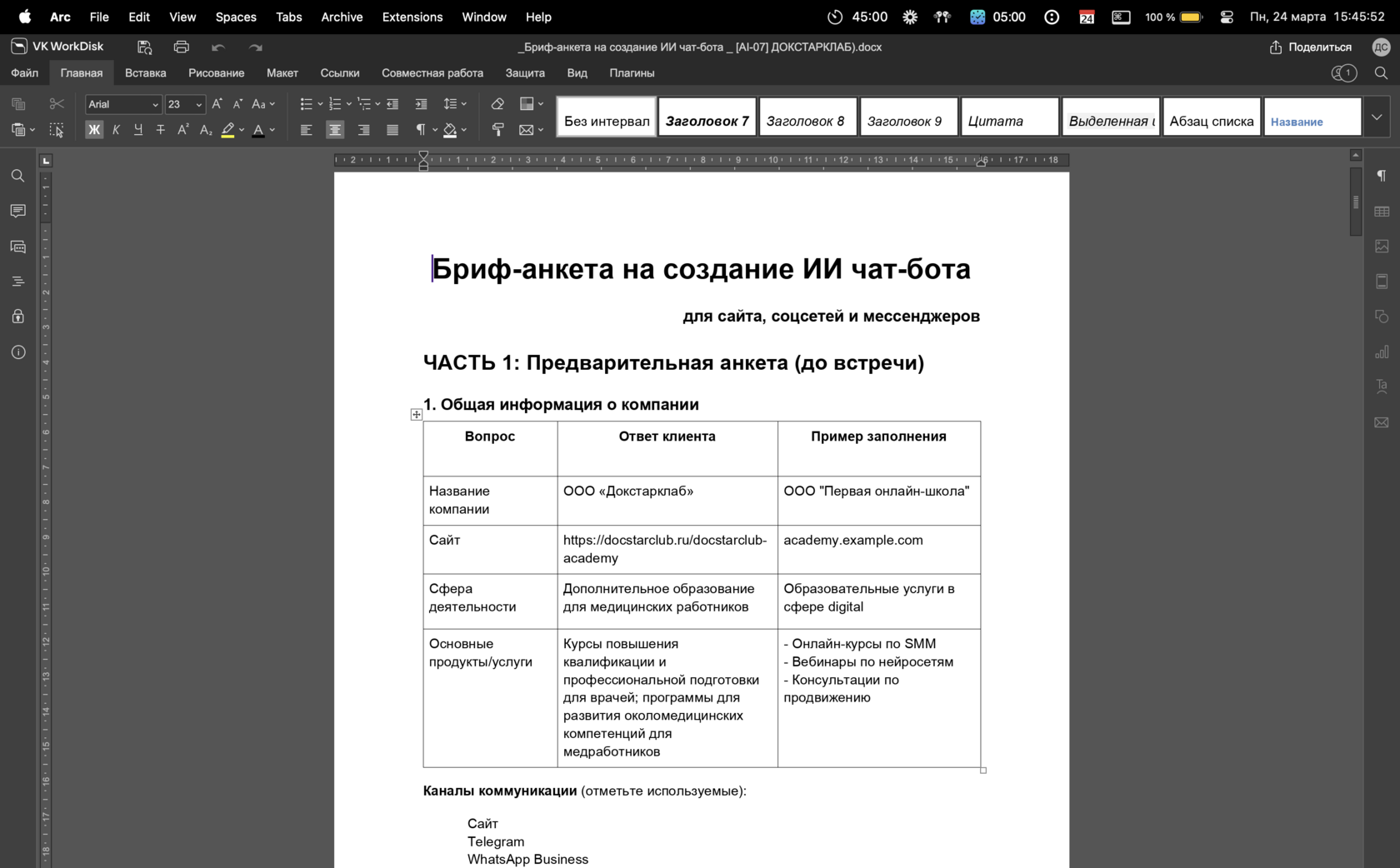Open the numbered list dropdown arrow
This screenshot has height=868, width=1400.
tap(349, 104)
